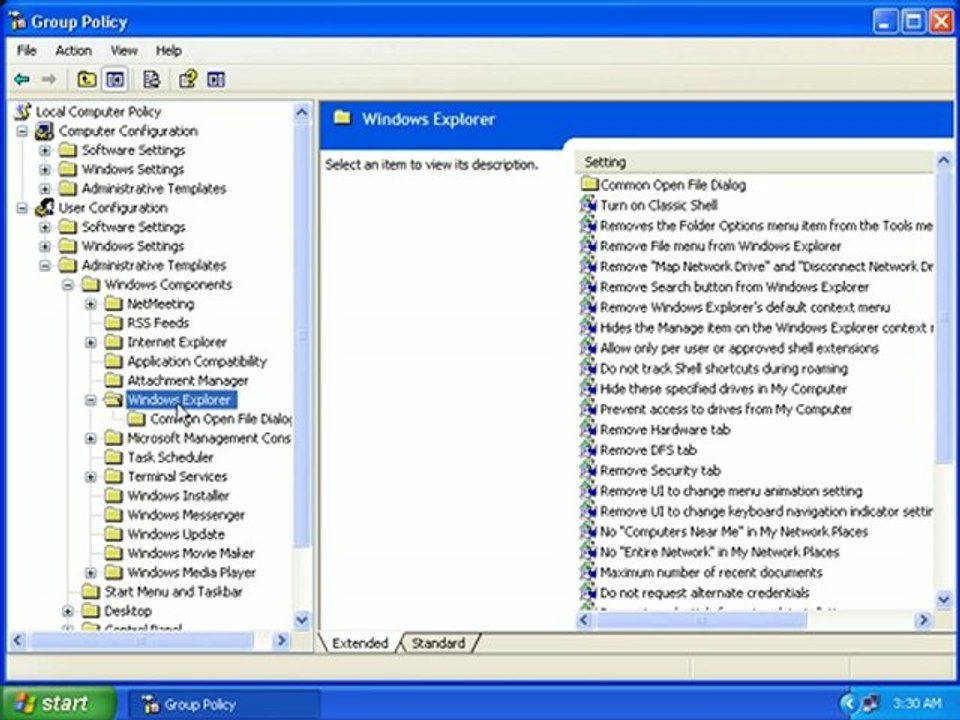Viewport: 960px width, 720px height.
Task: Select Windows Messenger in the tree
Action: point(186,515)
